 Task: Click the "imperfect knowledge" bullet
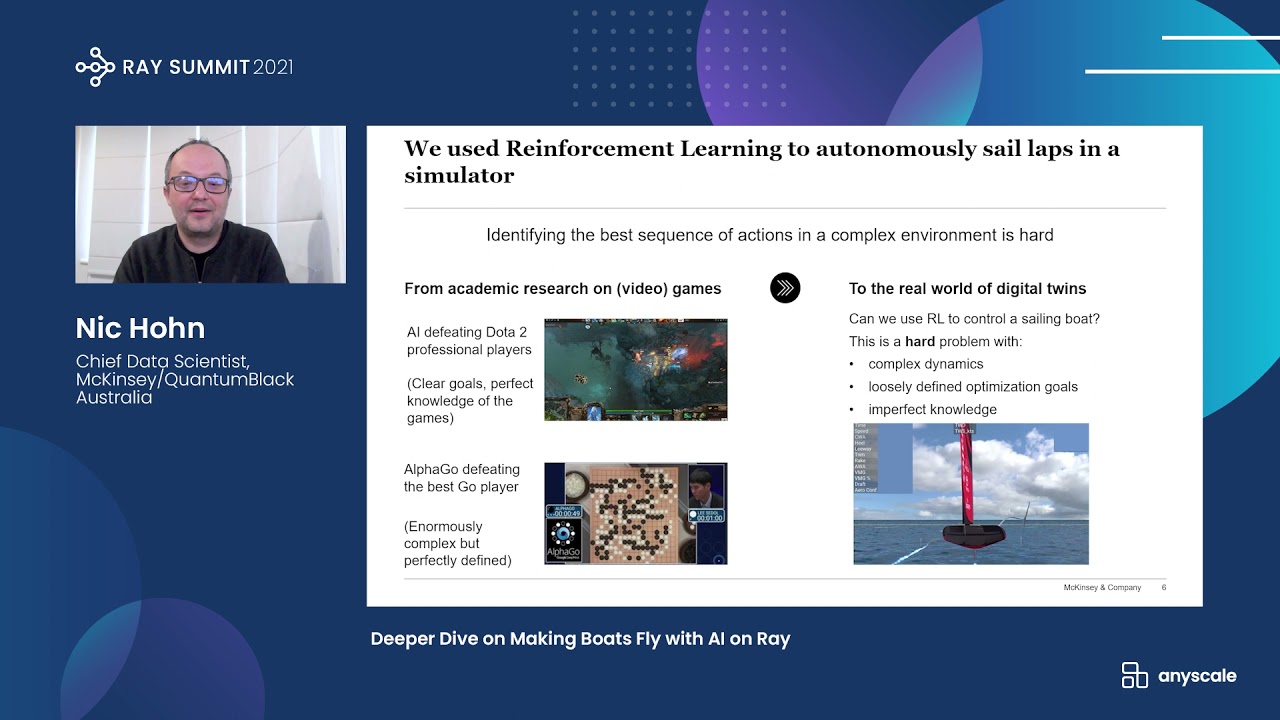click(932, 409)
